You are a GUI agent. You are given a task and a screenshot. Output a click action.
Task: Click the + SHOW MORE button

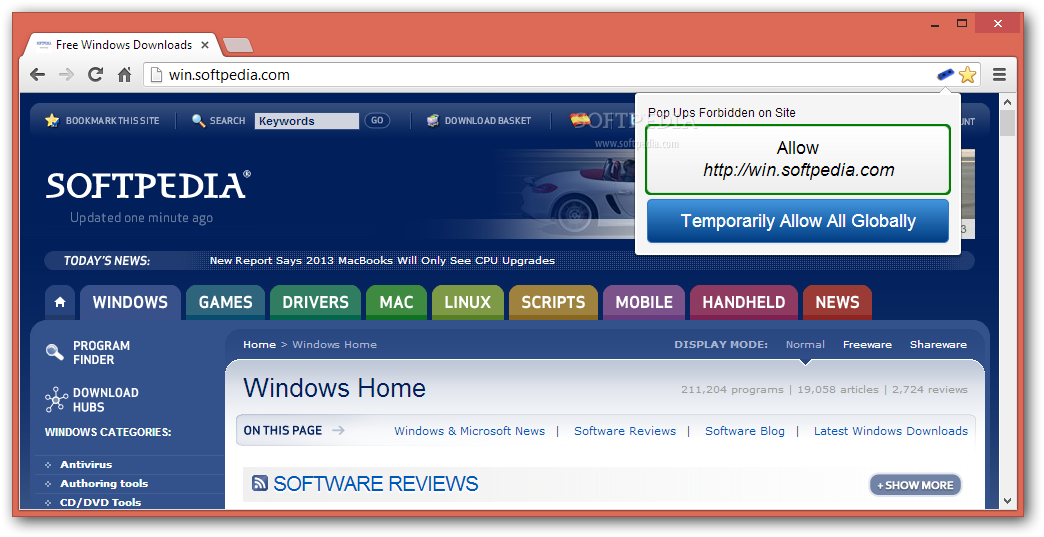tap(915, 485)
